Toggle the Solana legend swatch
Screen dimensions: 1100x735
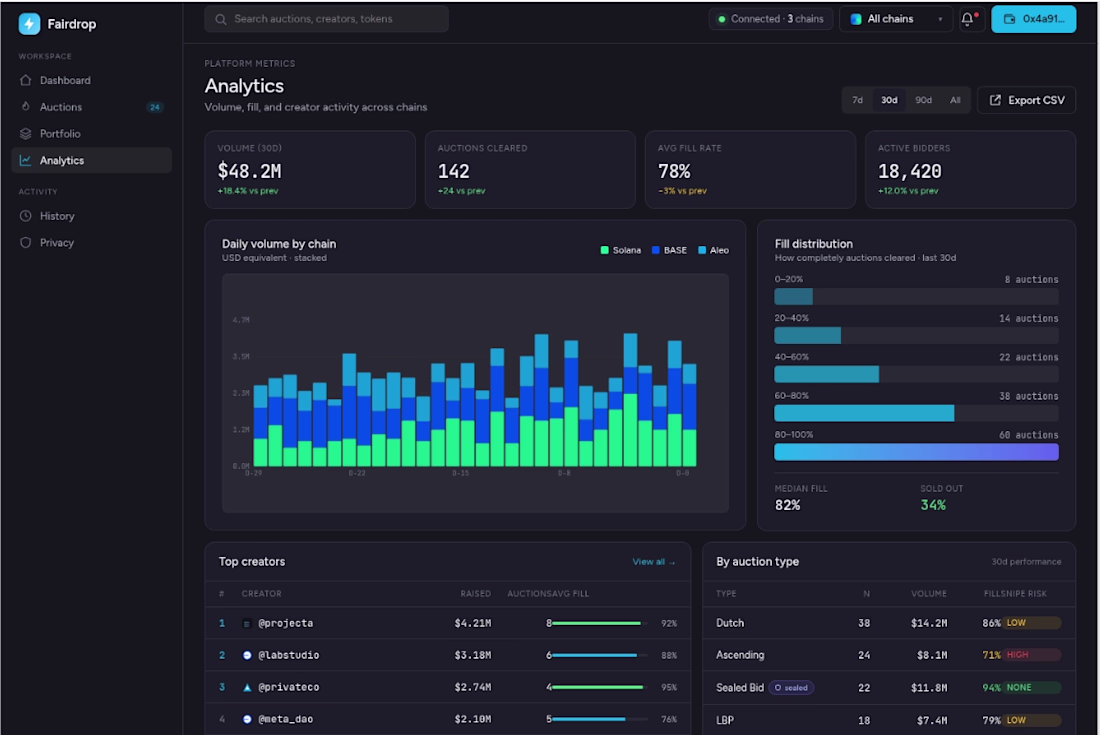[605, 250]
